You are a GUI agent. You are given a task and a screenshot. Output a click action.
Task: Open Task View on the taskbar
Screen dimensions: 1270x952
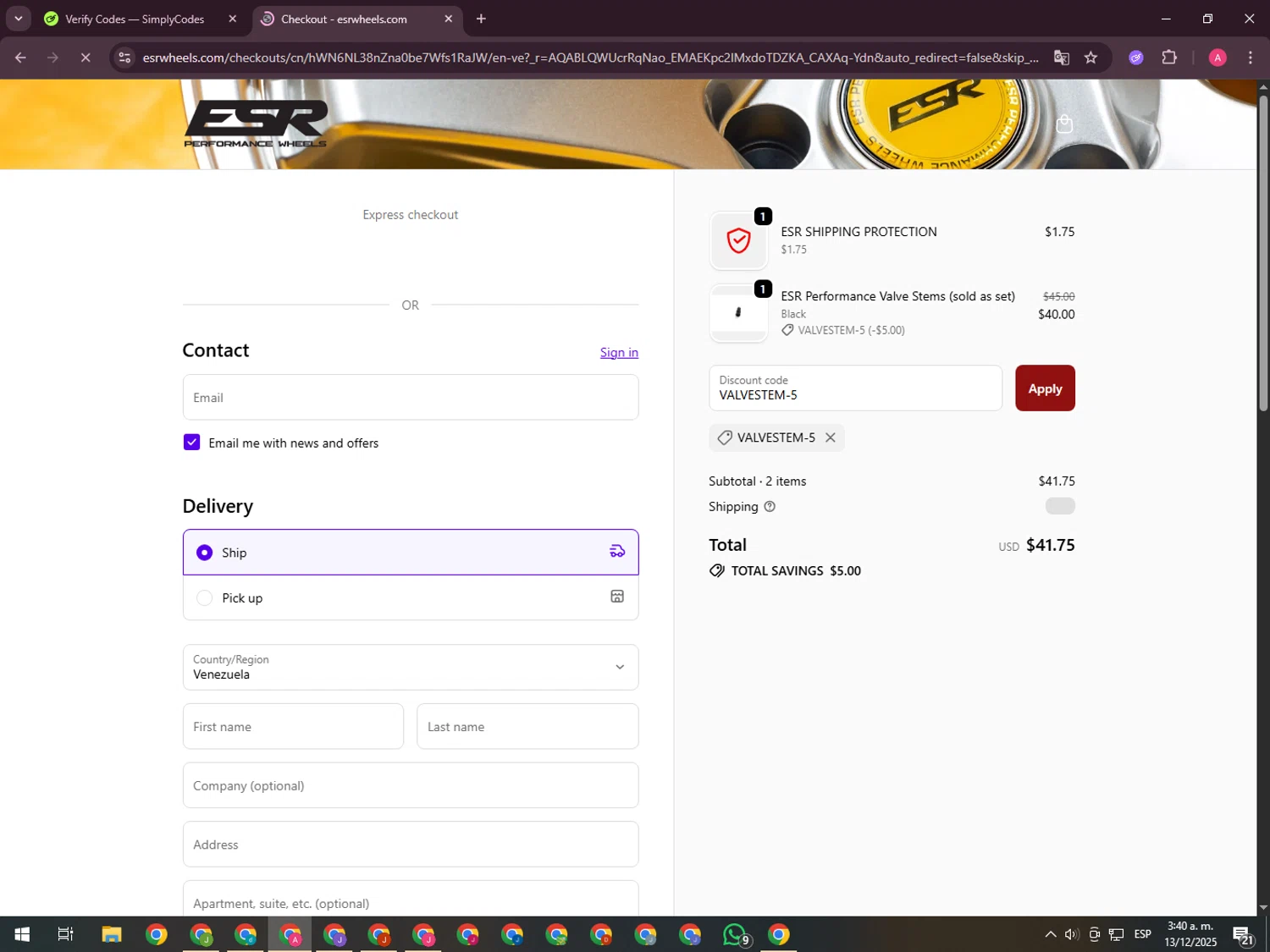click(x=66, y=934)
